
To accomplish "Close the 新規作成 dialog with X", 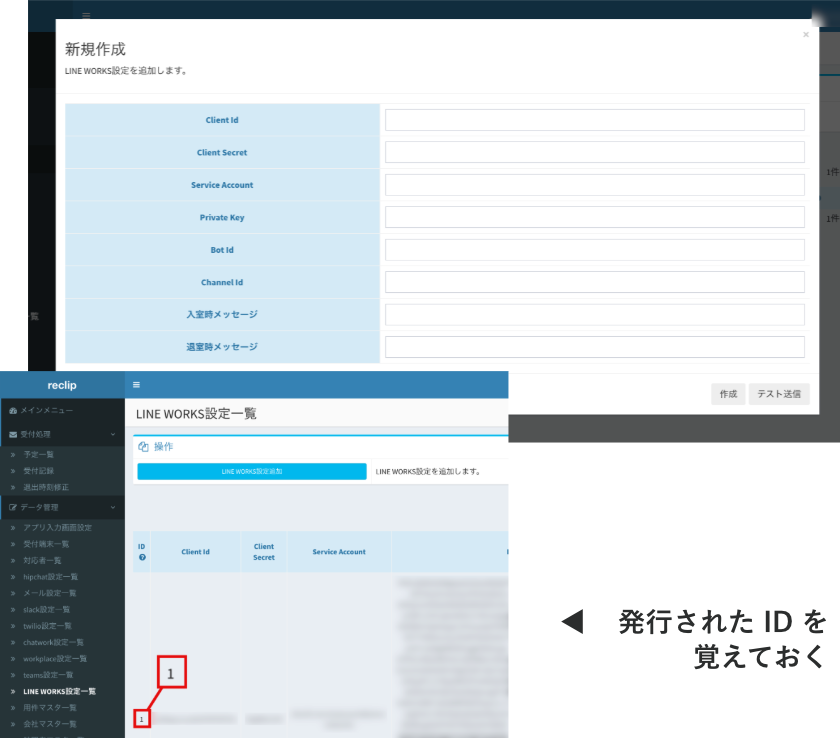I will (806, 34).
